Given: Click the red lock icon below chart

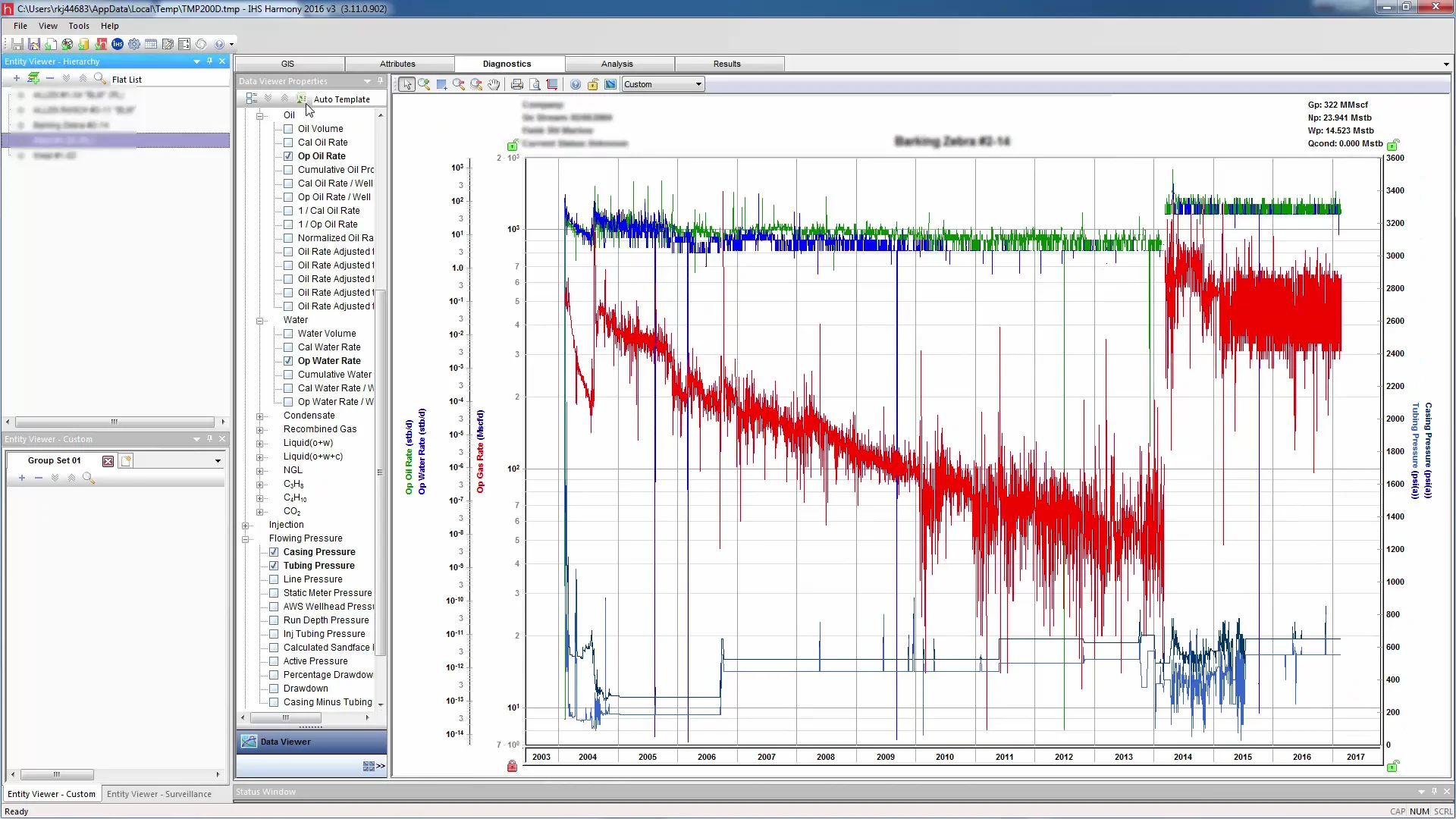Looking at the screenshot, I should click(x=512, y=766).
